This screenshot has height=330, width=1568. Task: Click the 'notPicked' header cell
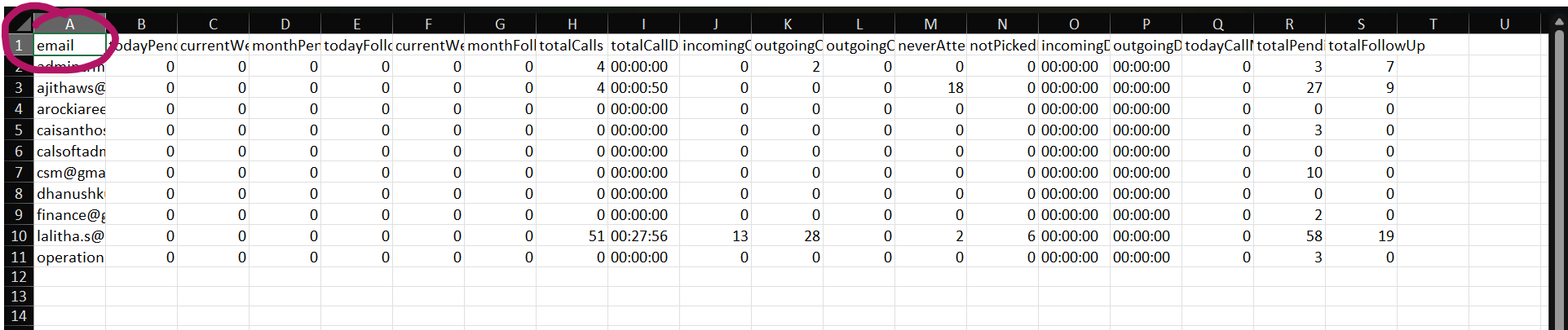[x=1002, y=46]
